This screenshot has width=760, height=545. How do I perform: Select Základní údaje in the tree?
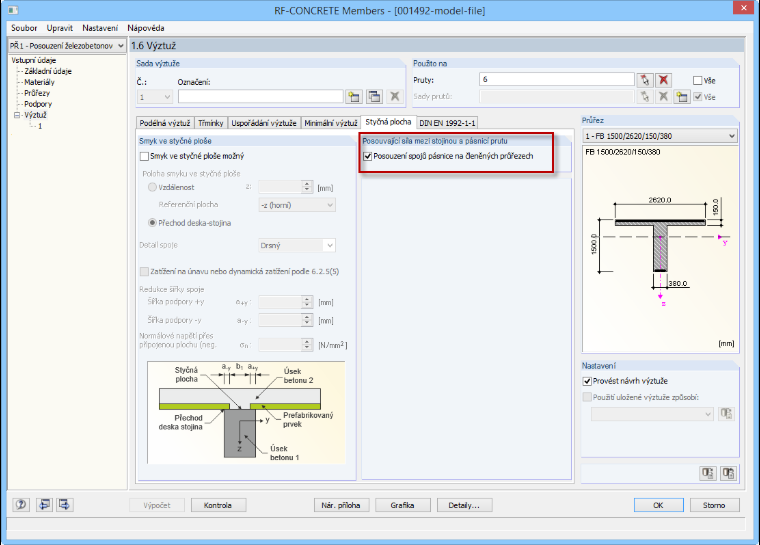click(48, 71)
